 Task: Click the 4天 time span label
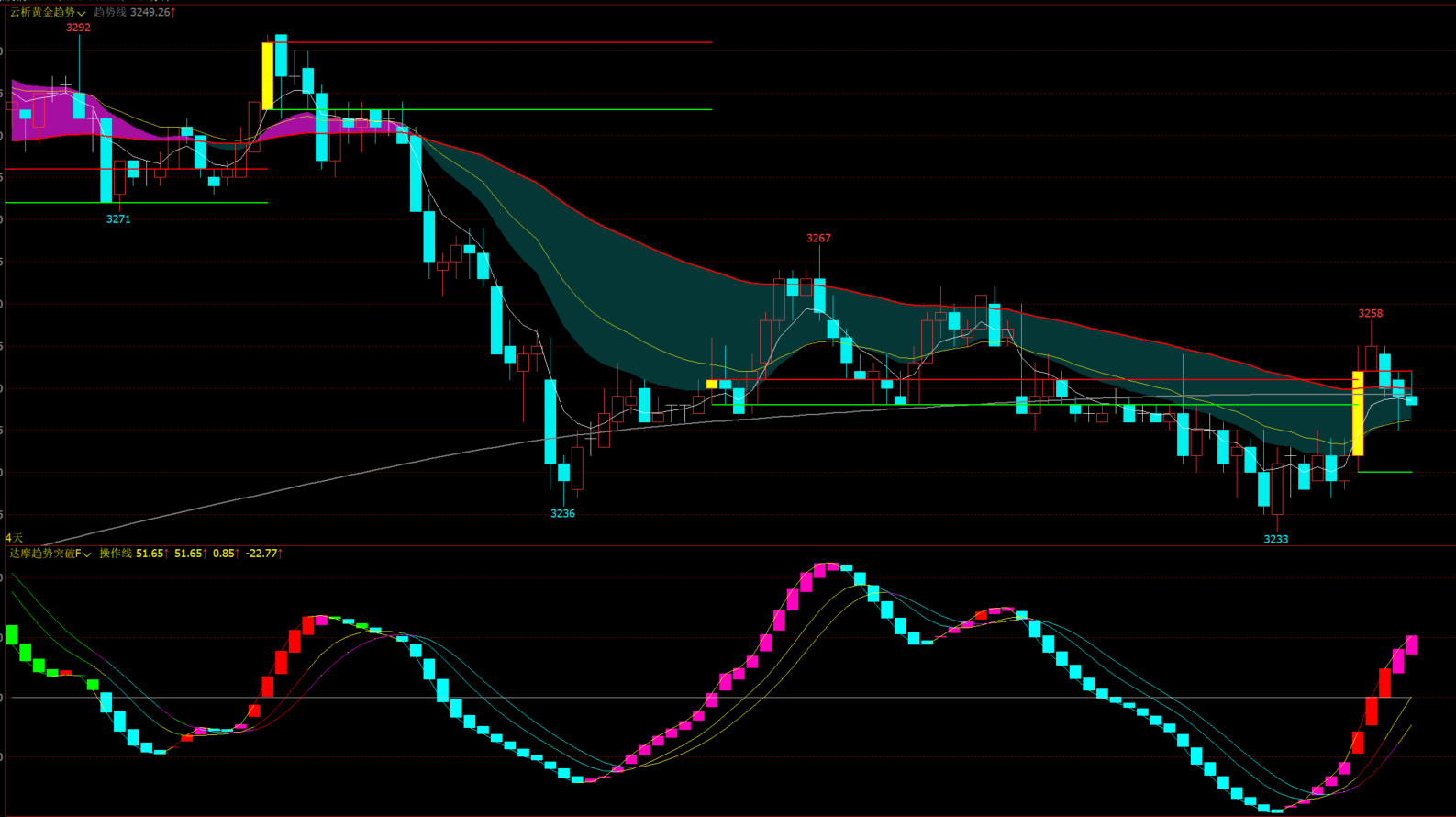(x=14, y=538)
